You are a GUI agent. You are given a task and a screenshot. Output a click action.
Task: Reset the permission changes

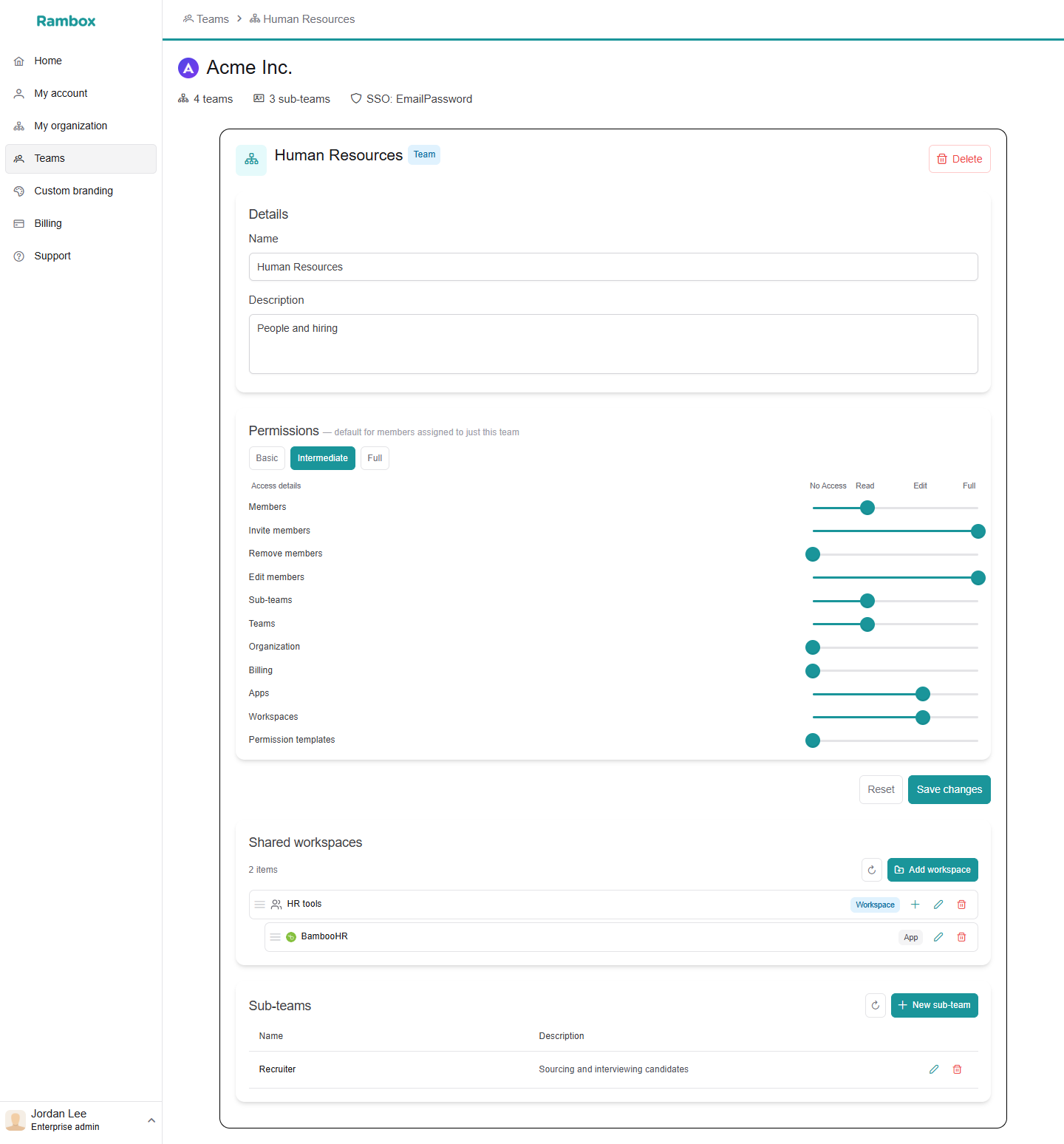(x=881, y=789)
